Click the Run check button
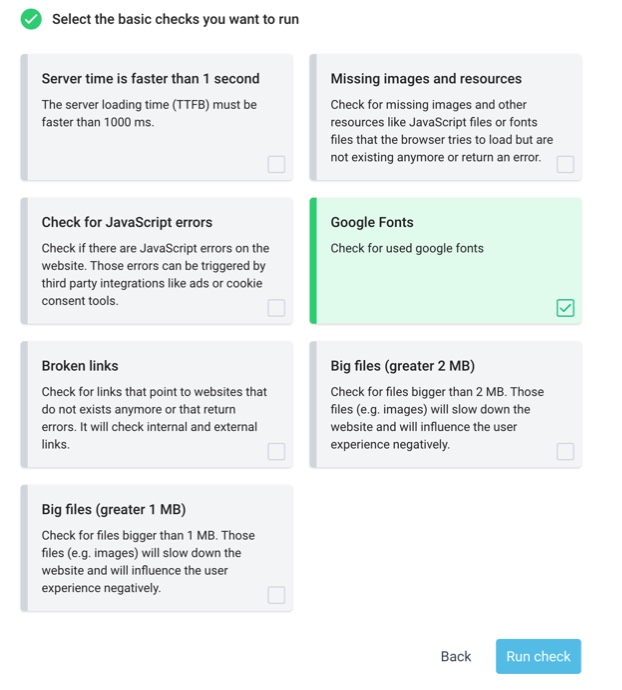Viewport: 622px width, 690px height. coord(538,656)
